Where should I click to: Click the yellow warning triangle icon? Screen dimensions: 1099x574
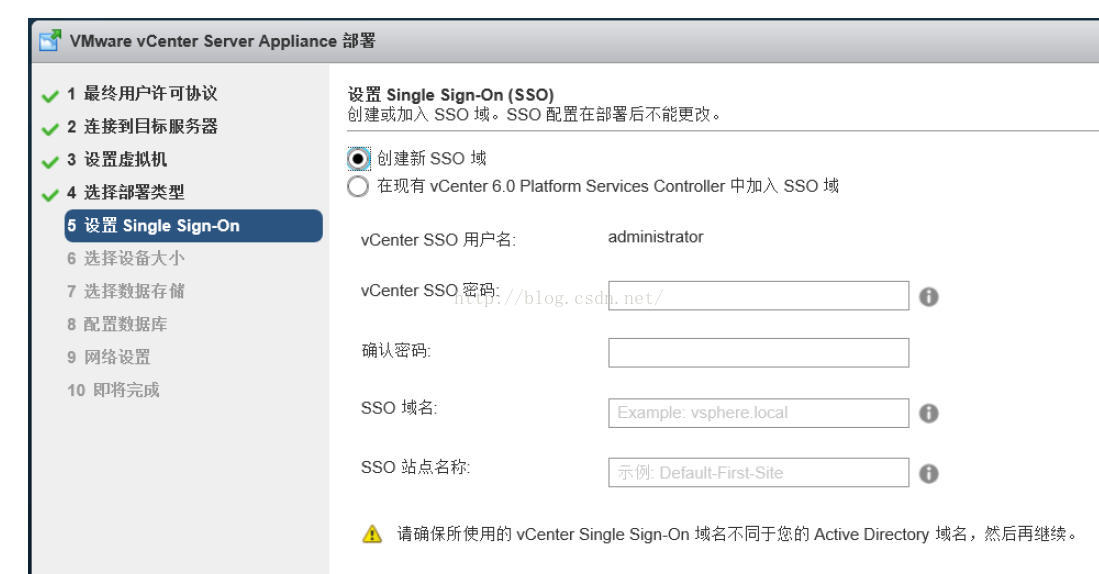pyautogui.click(x=372, y=534)
